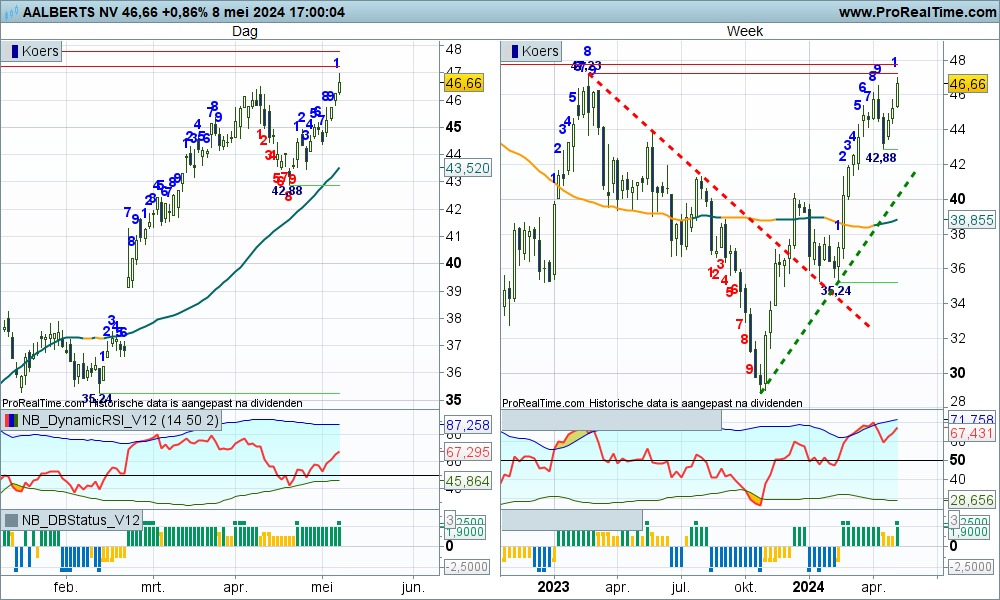1000x600 pixels.
Task: Click the 38,855 moving average value in Week chart
Action: pyautogui.click(x=971, y=221)
